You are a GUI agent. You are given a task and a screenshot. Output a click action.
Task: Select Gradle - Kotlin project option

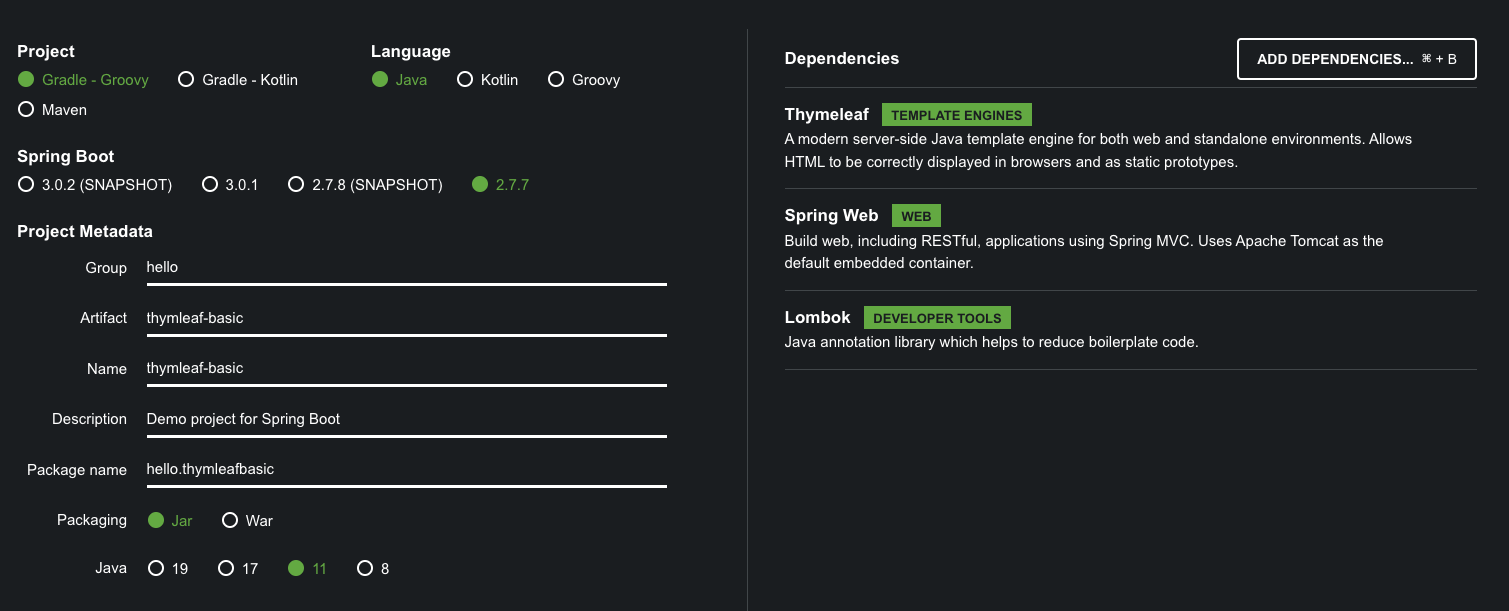click(x=238, y=80)
